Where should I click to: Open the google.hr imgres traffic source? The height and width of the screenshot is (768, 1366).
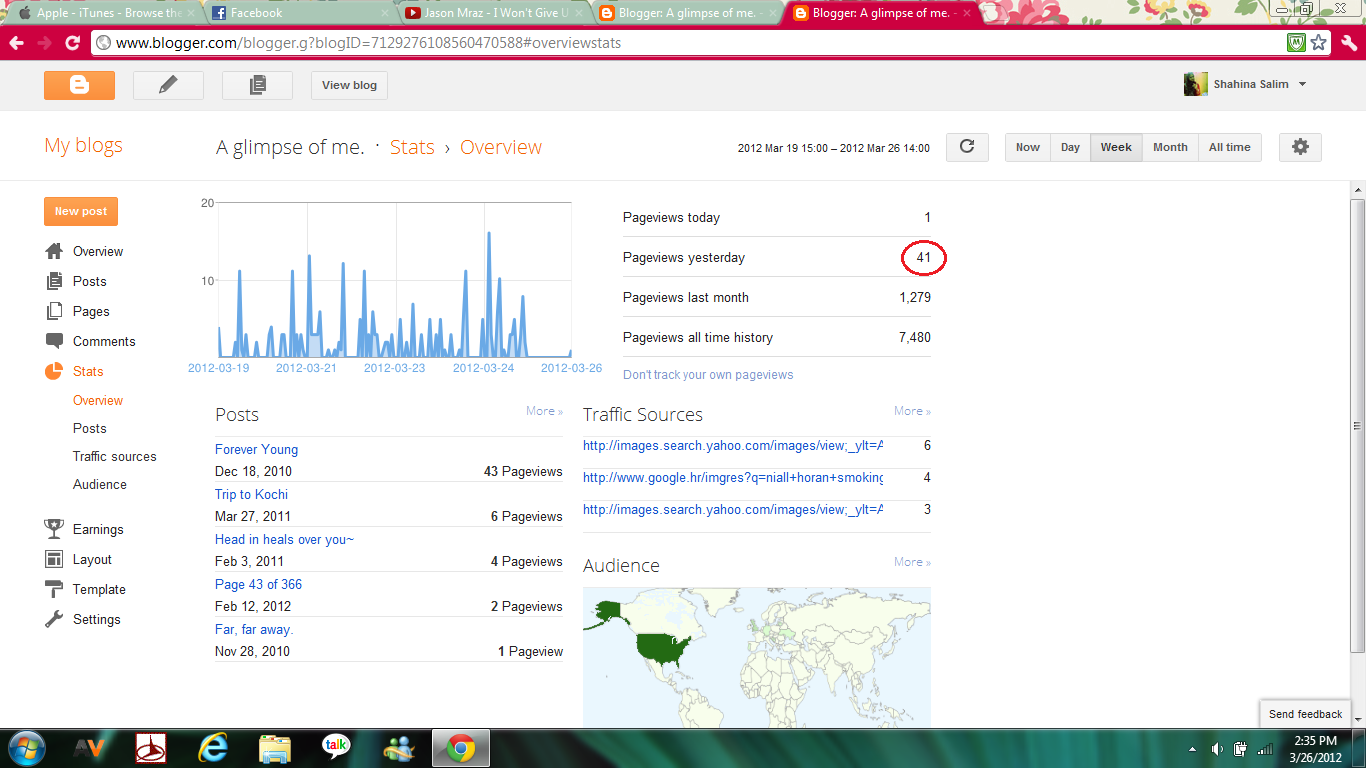click(x=733, y=477)
